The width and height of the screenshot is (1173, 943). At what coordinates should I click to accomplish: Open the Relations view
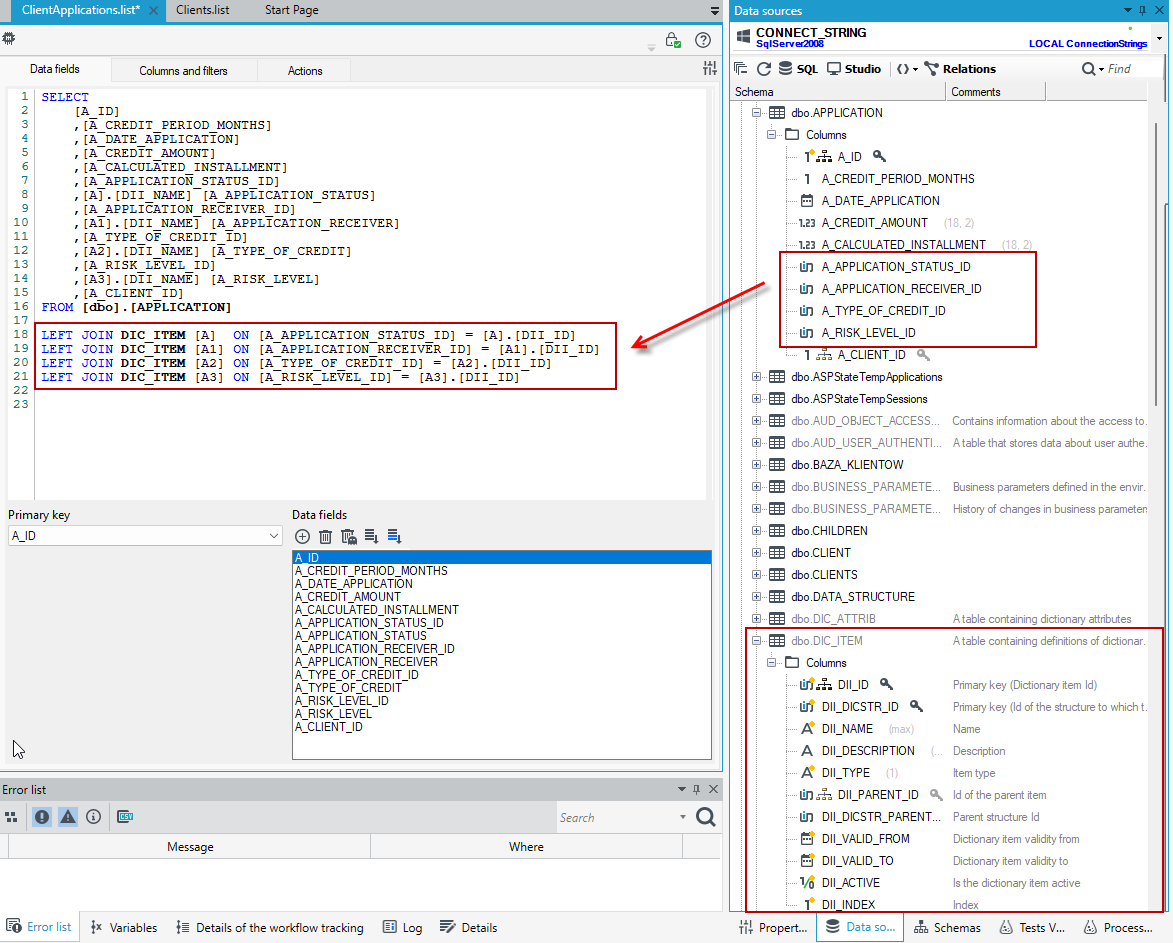click(960, 69)
